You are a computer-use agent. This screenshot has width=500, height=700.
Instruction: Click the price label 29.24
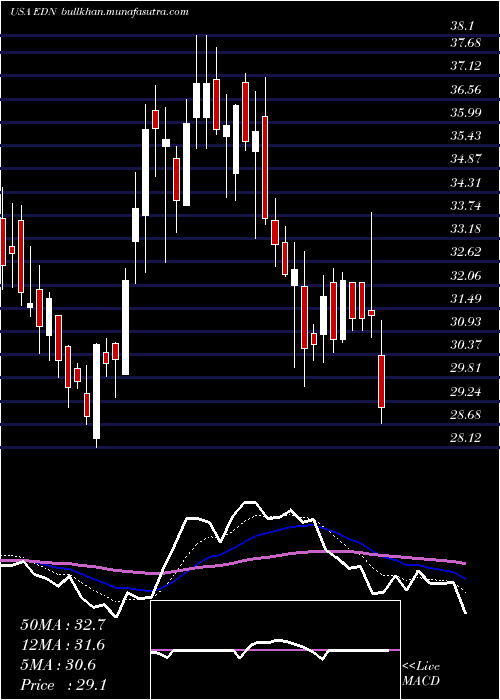(466, 392)
